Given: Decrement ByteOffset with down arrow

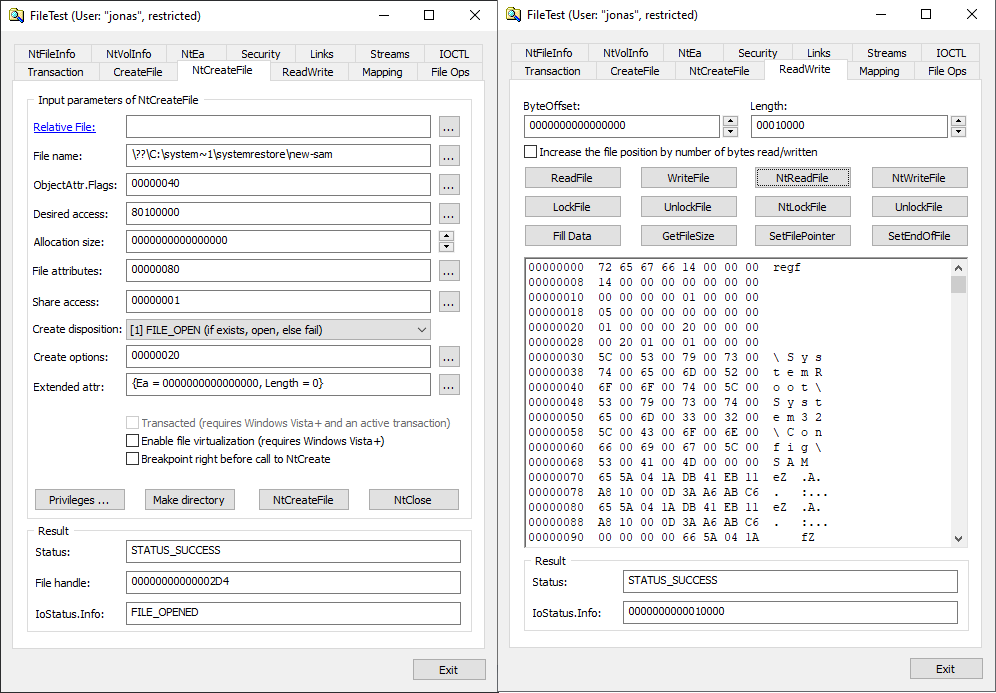Looking at the screenshot, I should point(730,131).
